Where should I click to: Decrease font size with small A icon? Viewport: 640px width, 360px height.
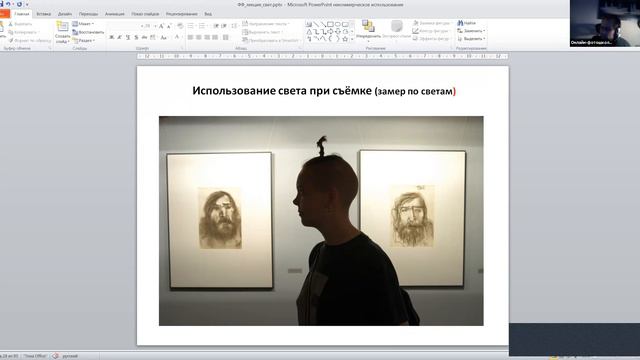point(169,26)
